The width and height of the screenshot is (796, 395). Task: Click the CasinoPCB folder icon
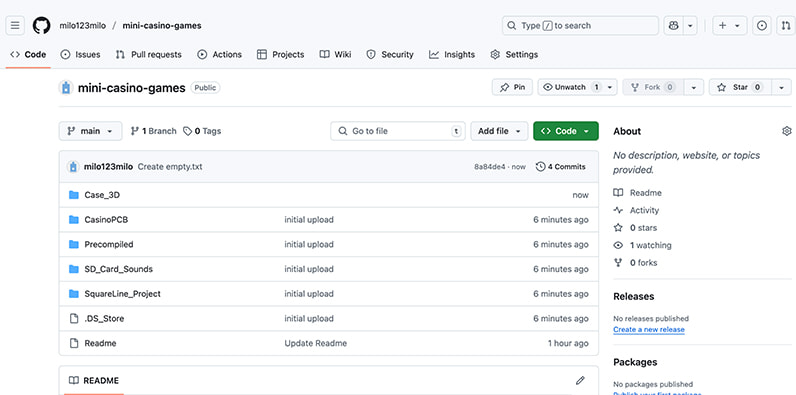[x=74, y=220]
